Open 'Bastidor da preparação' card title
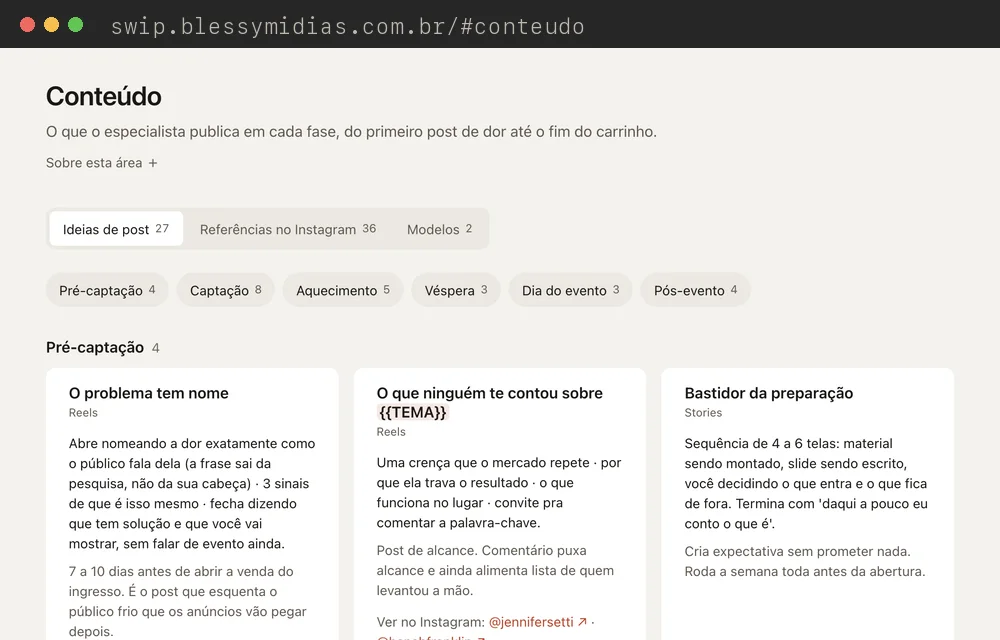Image resolution: width=1000 pixels, height=640 pixels. pos(768,393)
